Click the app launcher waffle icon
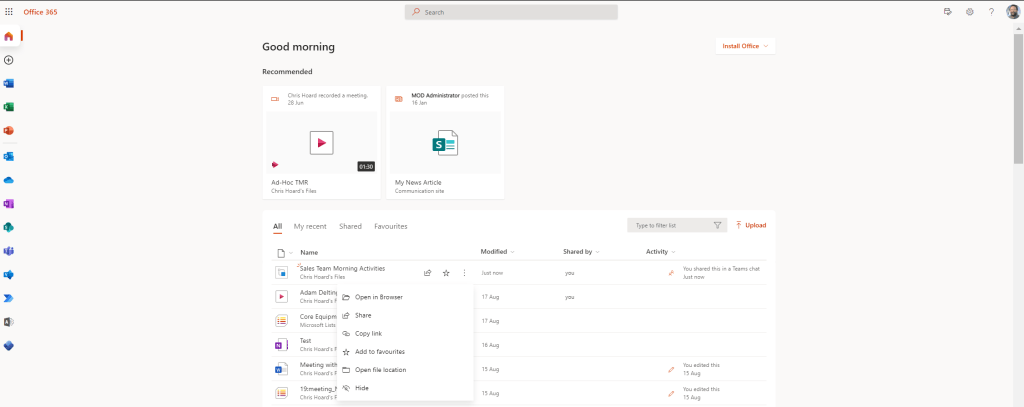Screen dimensions: 1024x407 tap(9, 12)
